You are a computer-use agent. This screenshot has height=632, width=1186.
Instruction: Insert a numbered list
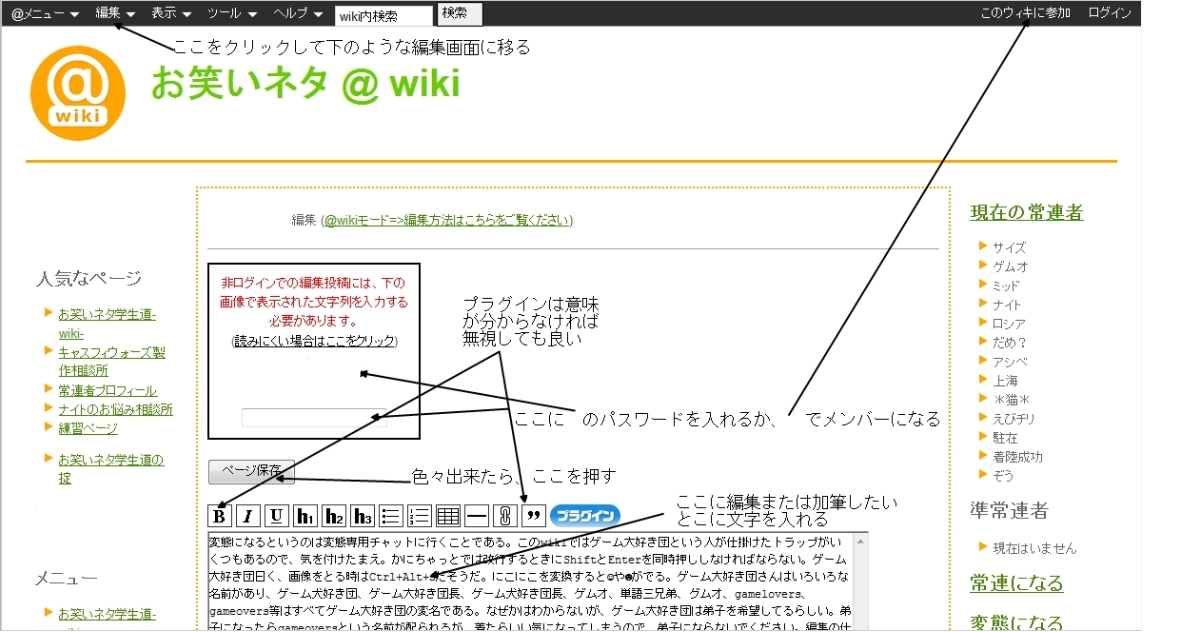[420, 516]
